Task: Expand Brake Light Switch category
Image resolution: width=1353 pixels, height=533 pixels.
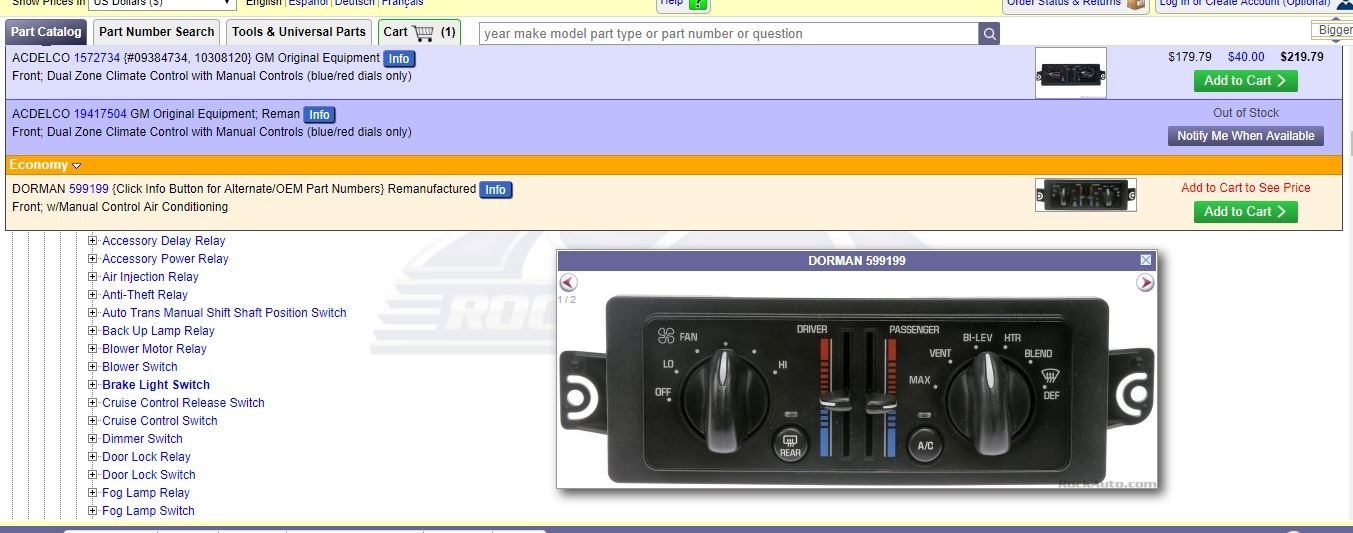Action: coord(93,385)
